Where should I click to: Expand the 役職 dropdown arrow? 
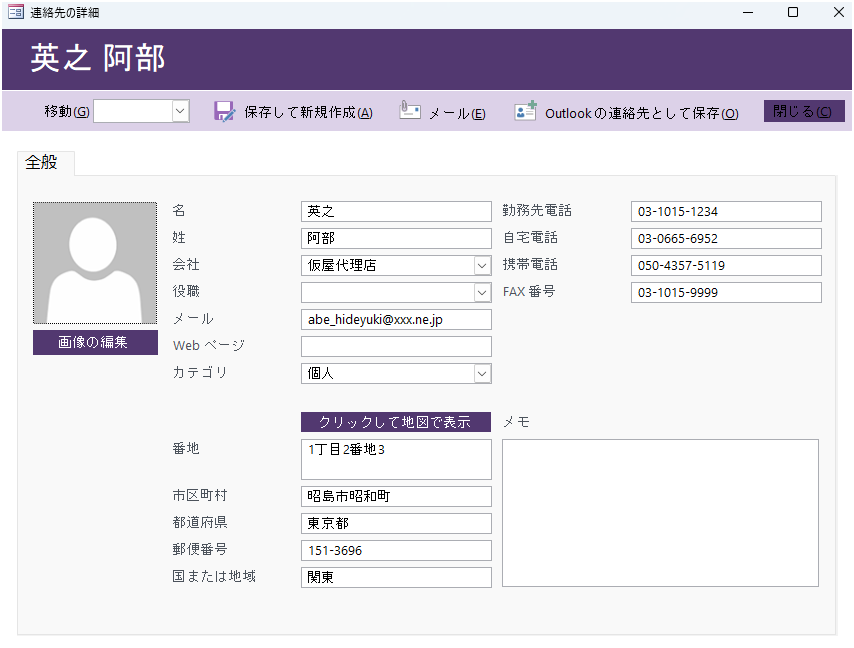(482, 292)
